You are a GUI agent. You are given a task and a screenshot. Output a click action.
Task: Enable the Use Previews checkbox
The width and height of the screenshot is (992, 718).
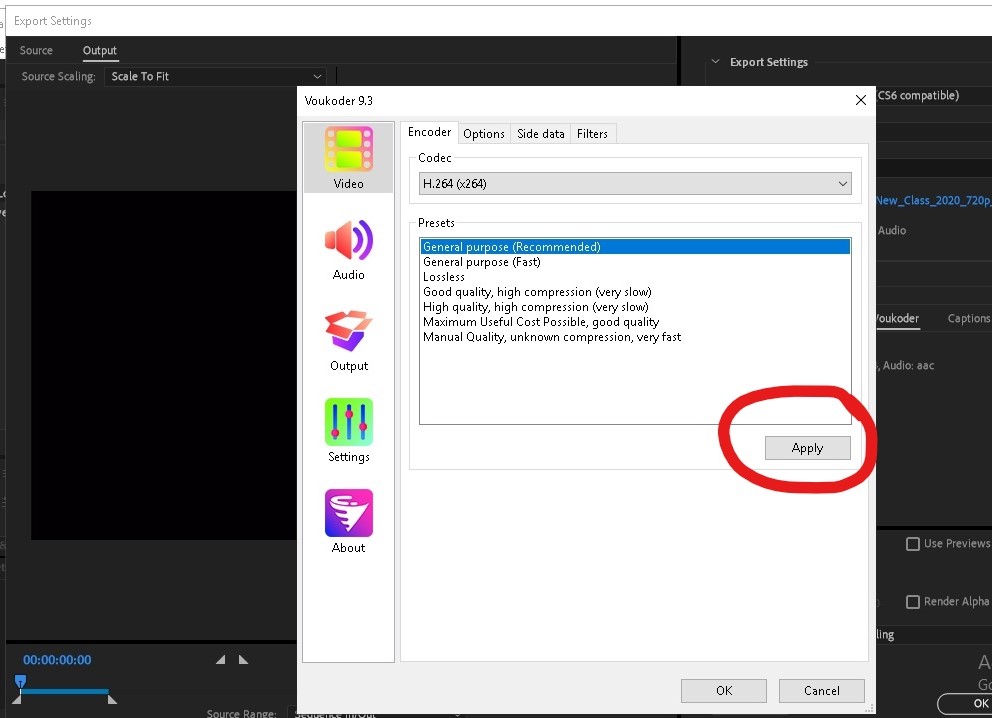(912, 544)
